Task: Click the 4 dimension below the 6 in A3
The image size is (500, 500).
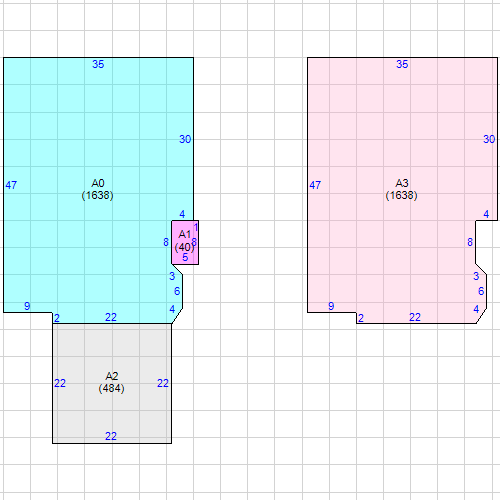Action: (x=476, y=309)
